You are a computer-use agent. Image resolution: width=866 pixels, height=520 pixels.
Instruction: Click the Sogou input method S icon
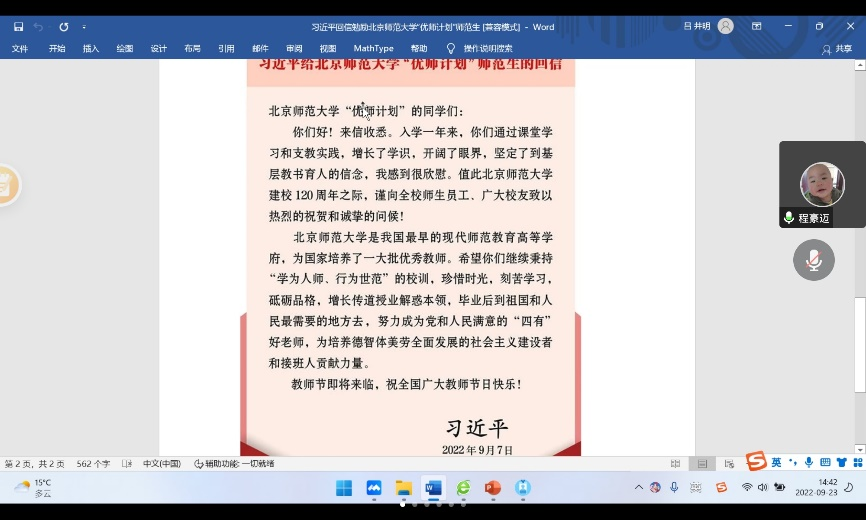pos(756,461)
